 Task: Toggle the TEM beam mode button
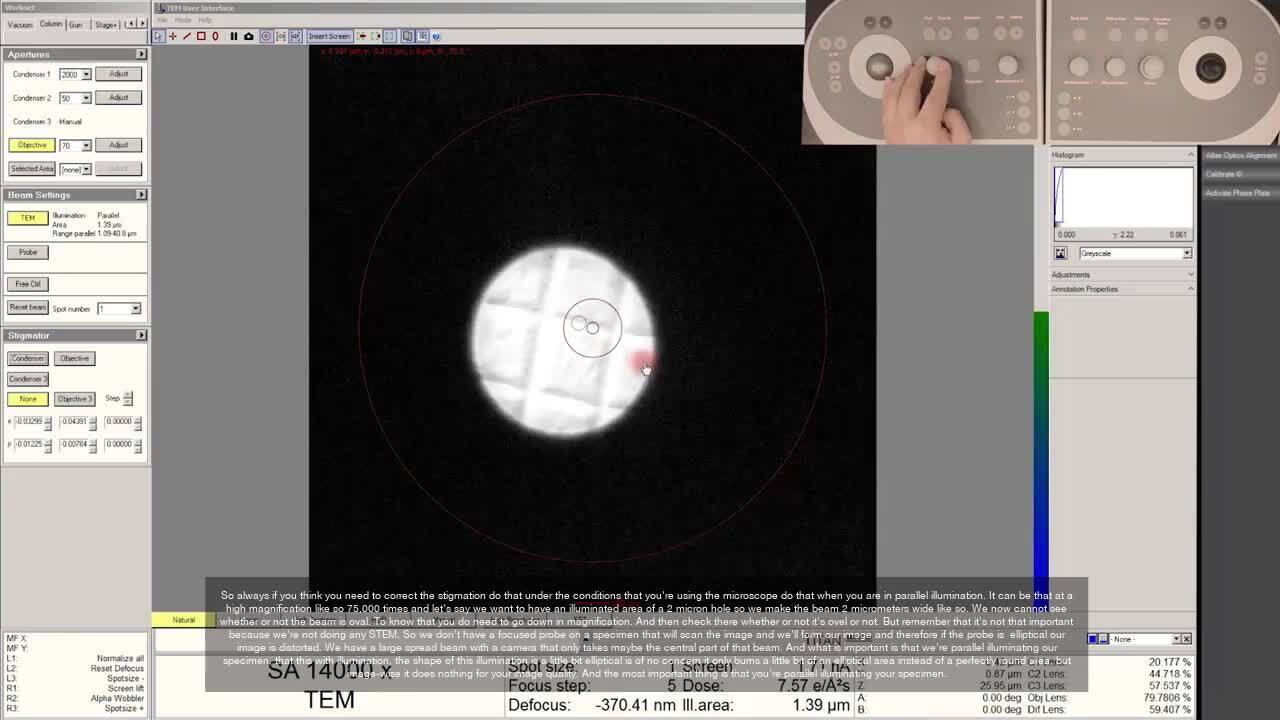27,218
